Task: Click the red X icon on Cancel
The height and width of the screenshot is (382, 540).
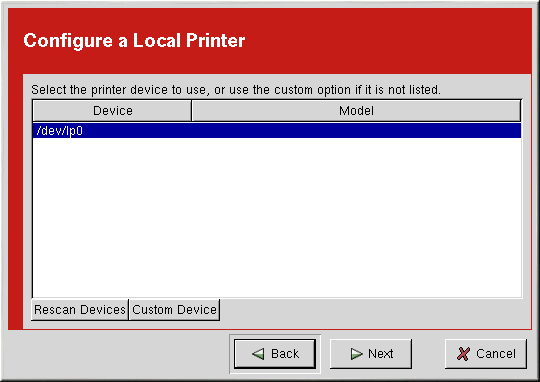Action: click(463, 354)
